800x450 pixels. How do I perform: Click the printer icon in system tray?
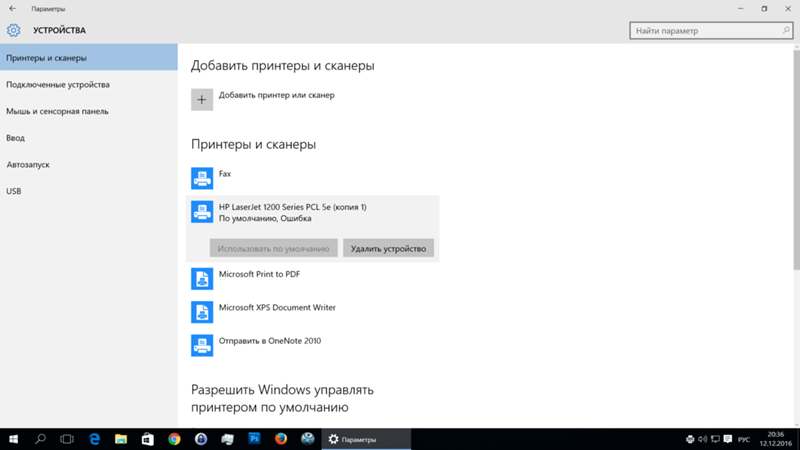pos(690,439)
